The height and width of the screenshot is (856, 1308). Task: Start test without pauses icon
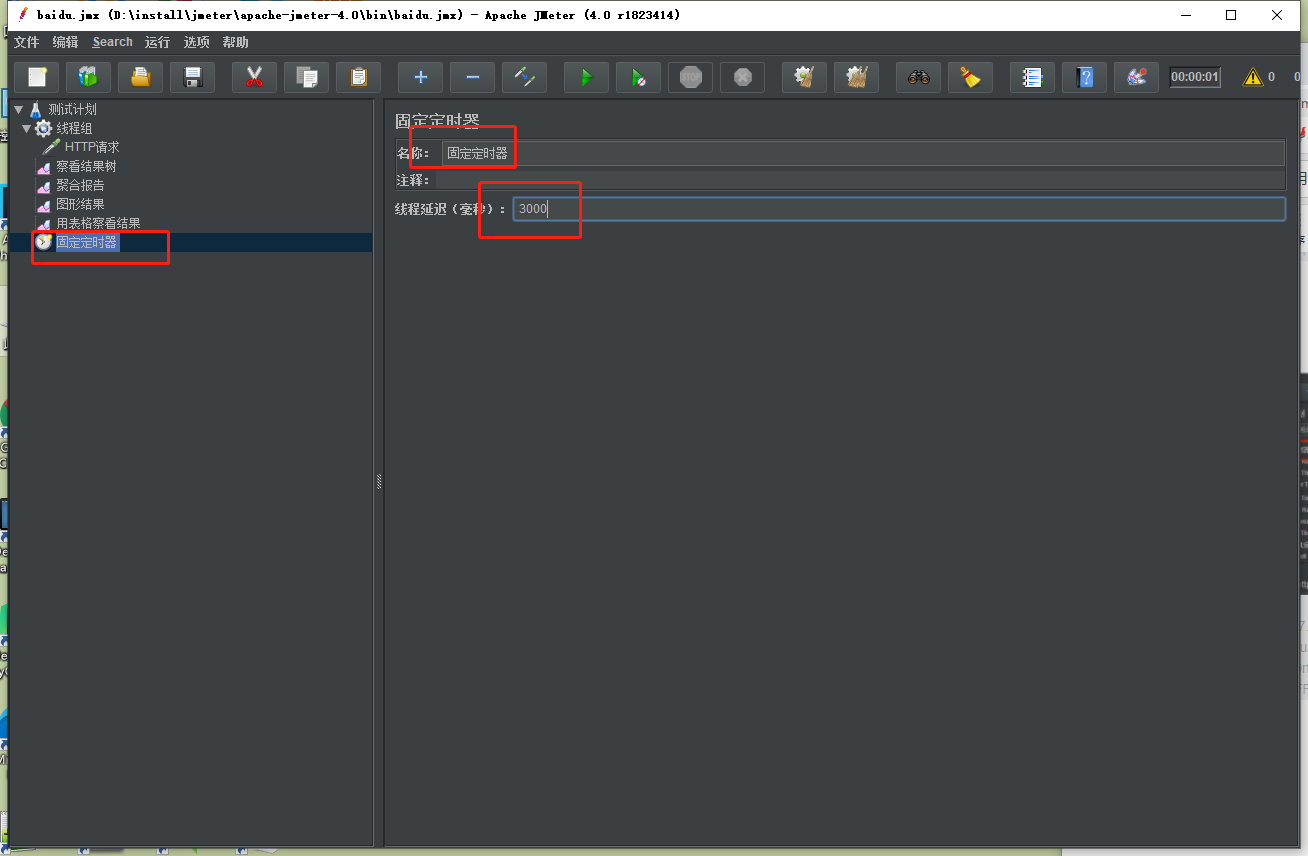[638, 77]
